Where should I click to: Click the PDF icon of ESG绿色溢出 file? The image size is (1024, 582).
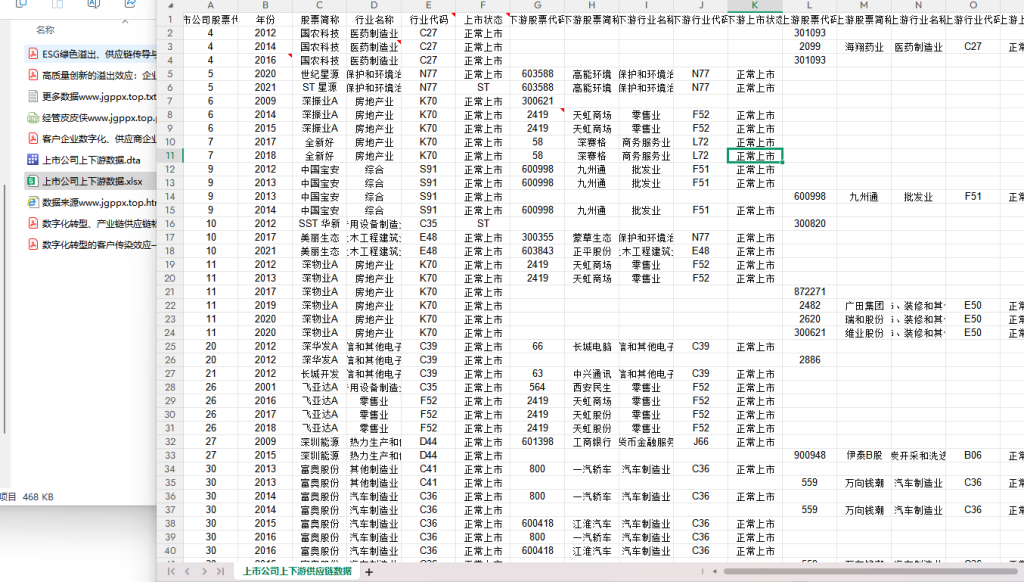[33, 54]
